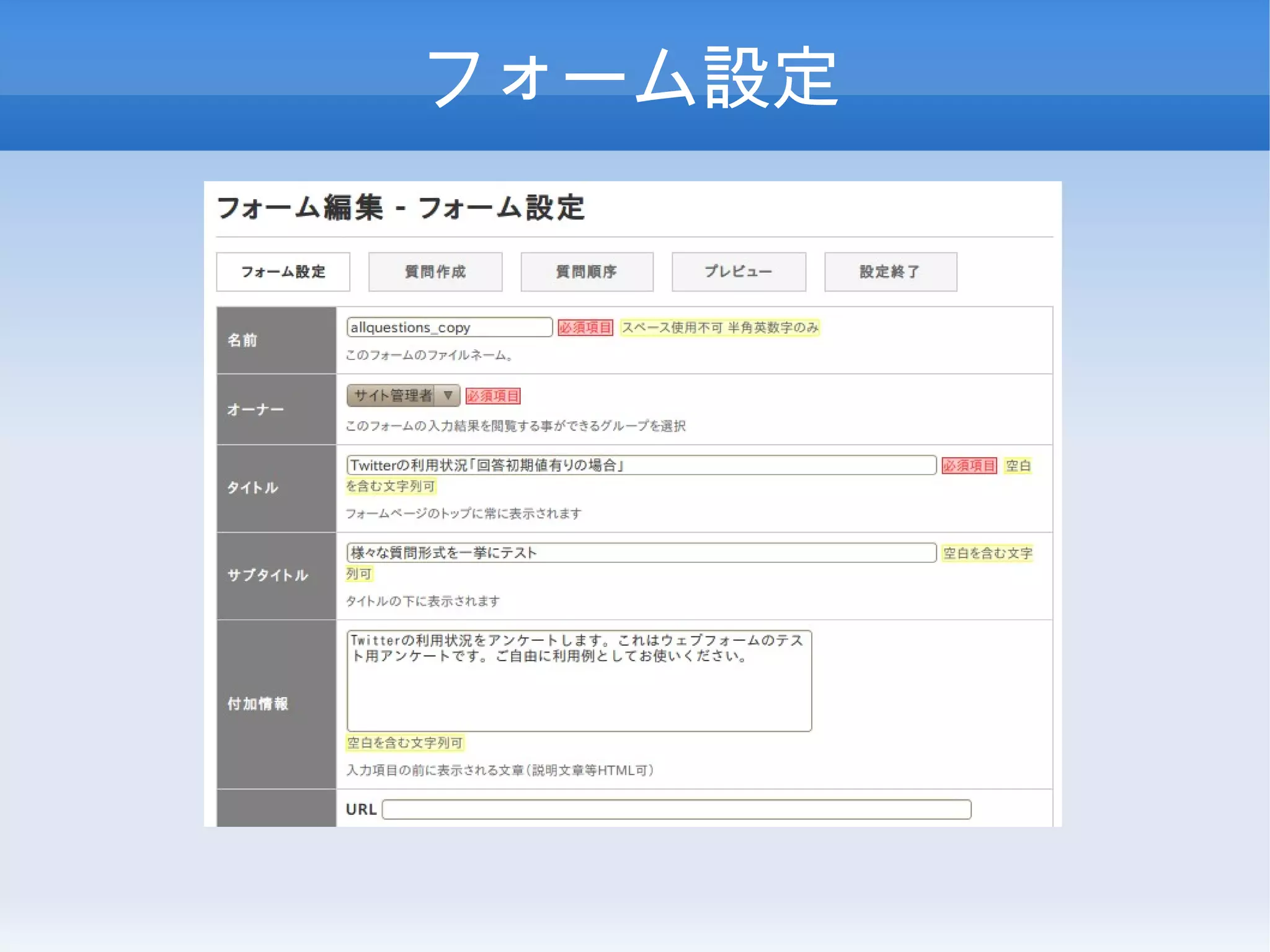Click the title field with Twitterの利用状況

(641, 465)
